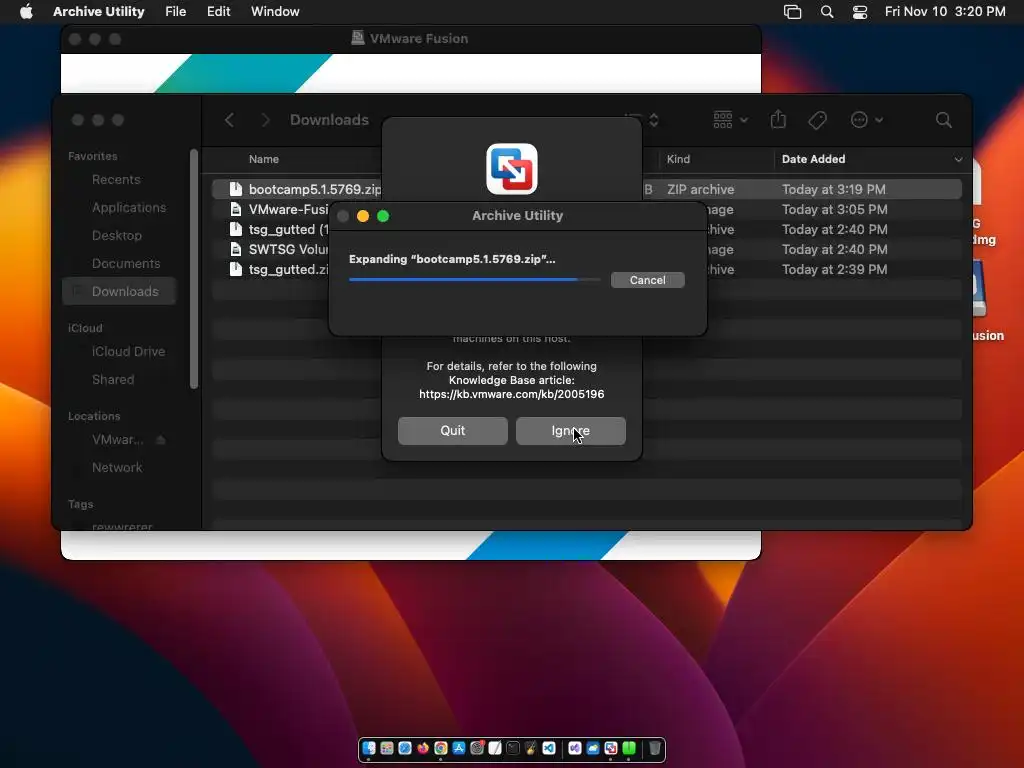Go forward in the Finder window
This screenshot has height=768, width=1024.
pos(265,120)
